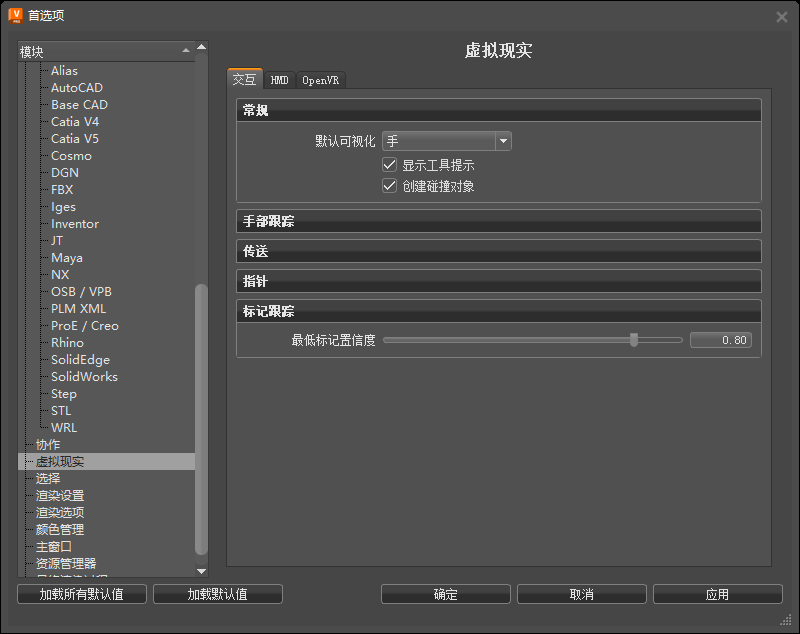The height and width of the screenshot is (634, 800).
Task: Close the Preferences dialog
Action: [781, 17]
